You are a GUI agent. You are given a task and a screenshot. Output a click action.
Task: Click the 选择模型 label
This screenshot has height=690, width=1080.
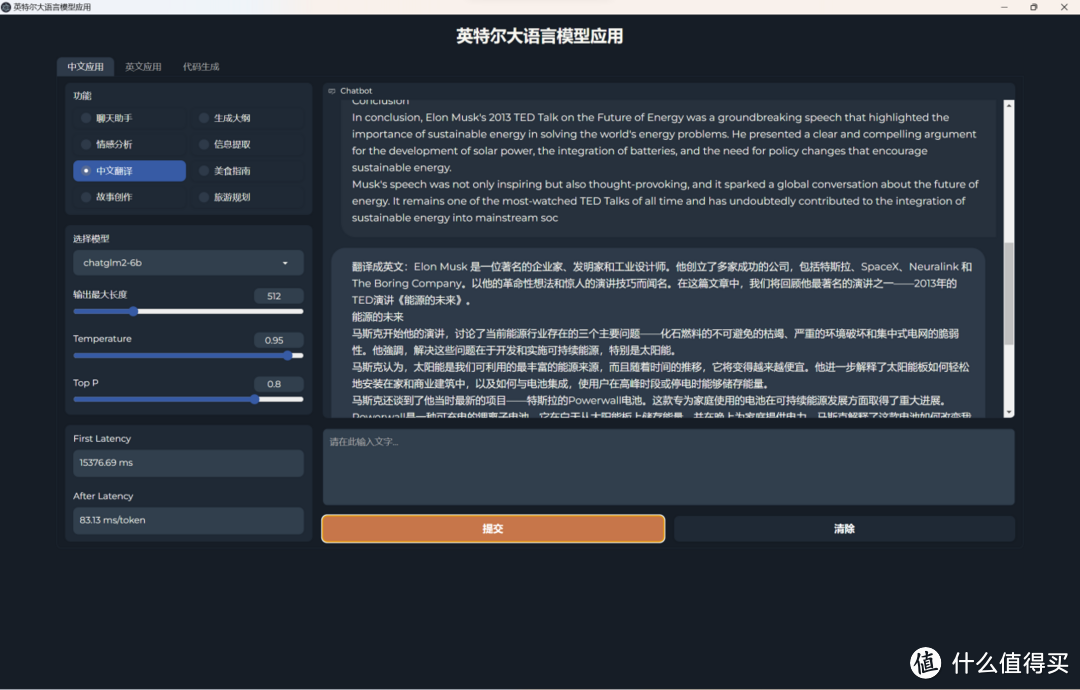pyautogui.click(x=92, y=239)
